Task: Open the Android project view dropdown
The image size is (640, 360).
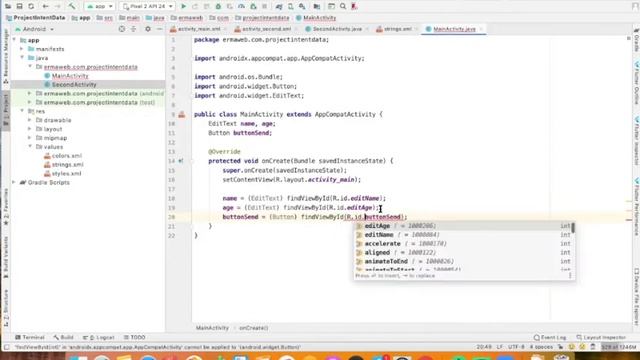Action: [x=35, y=29]
